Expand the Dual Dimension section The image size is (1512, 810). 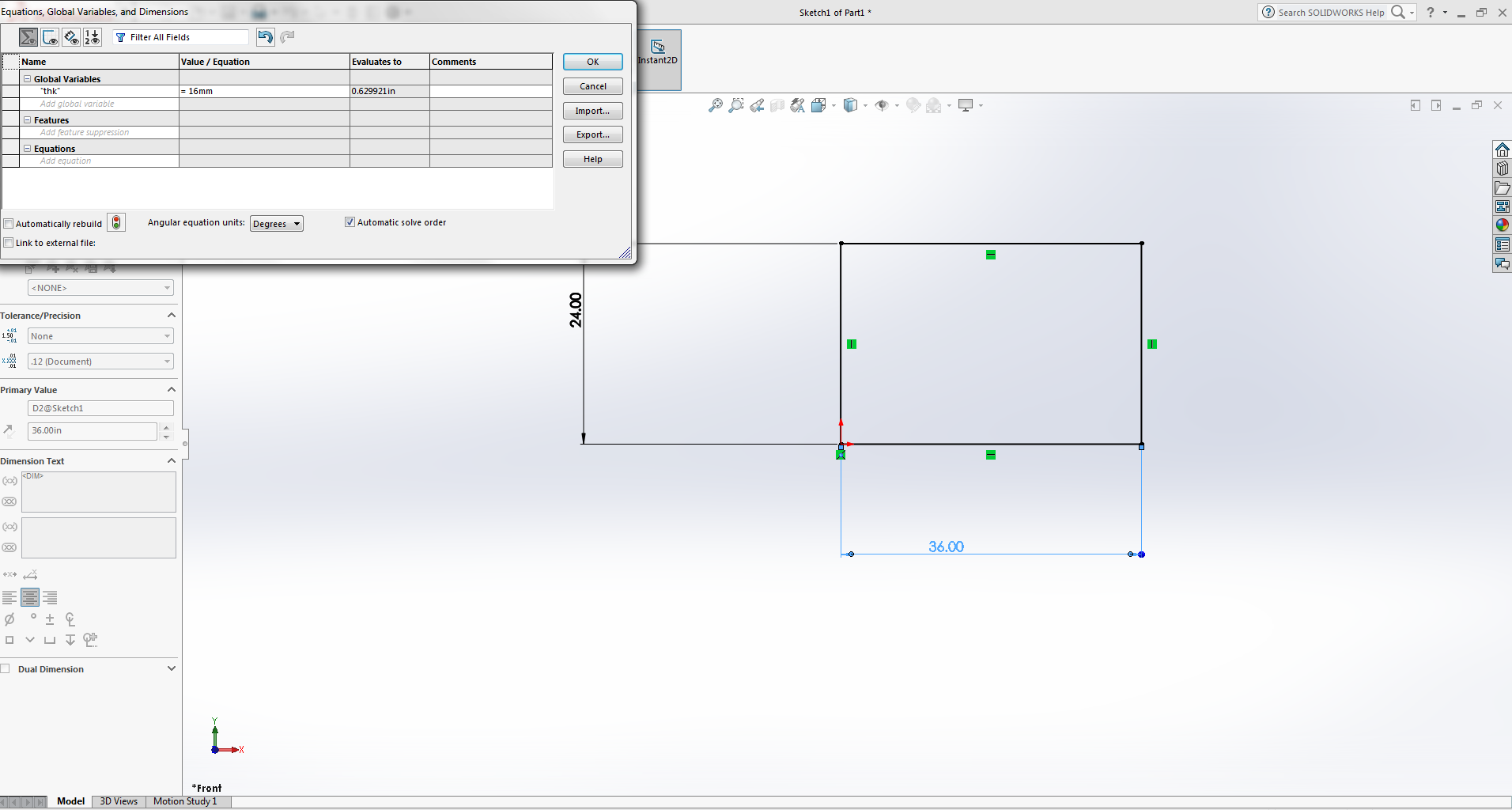171,668
